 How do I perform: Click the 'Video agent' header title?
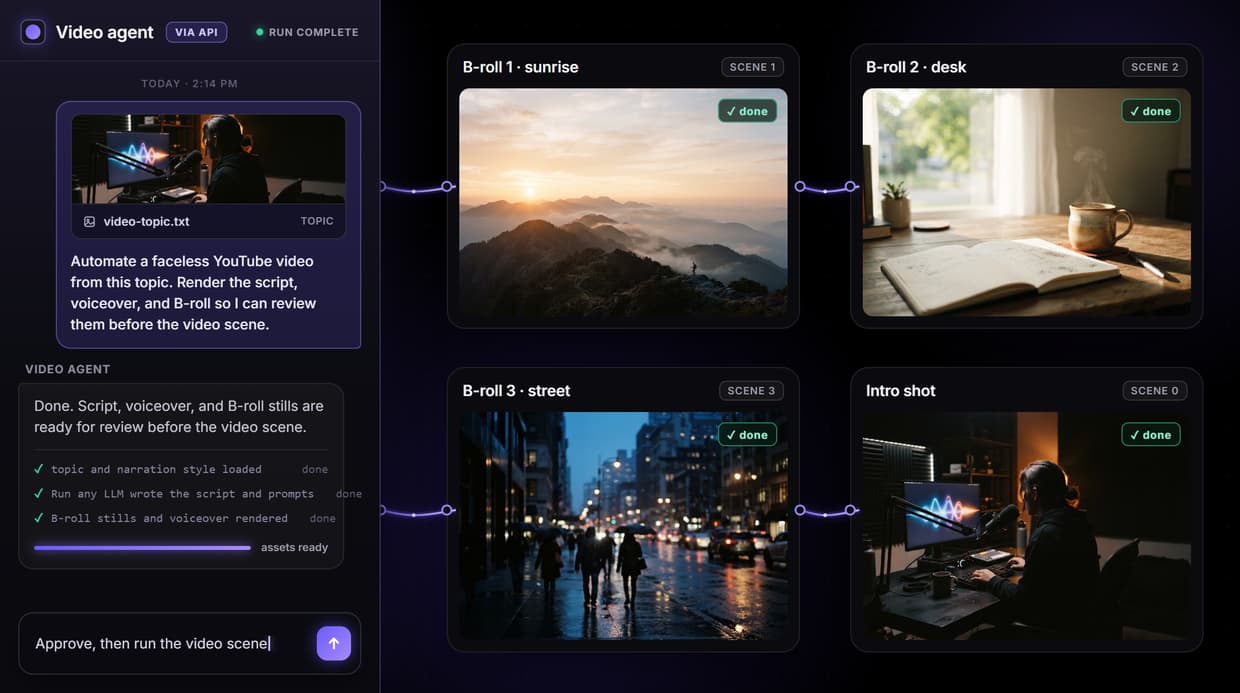[105, 32]
